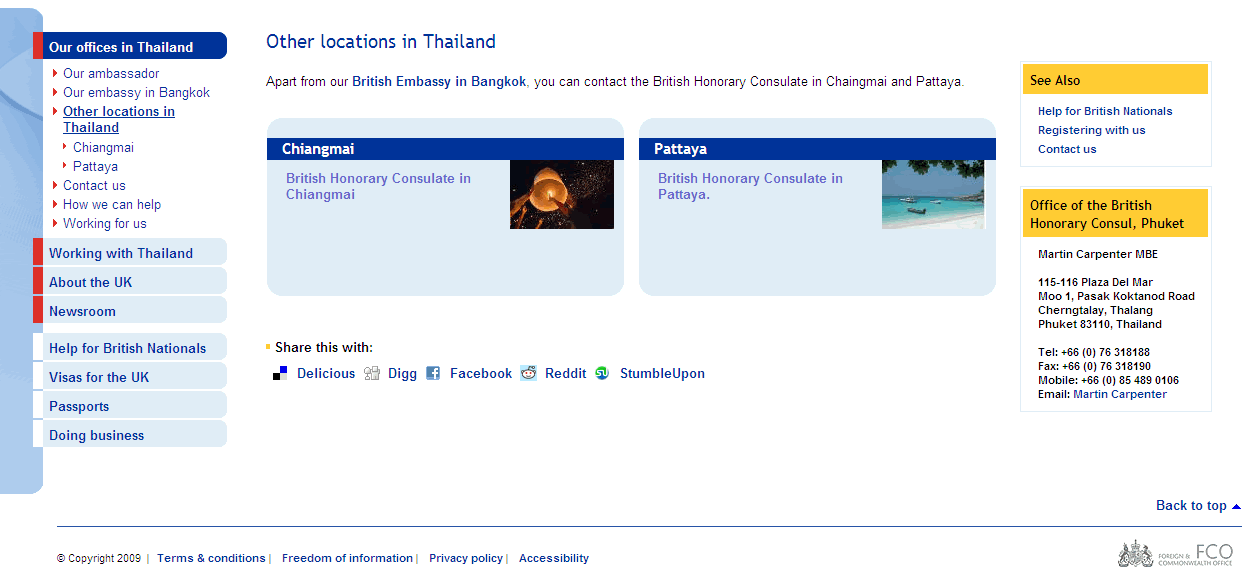1249x580 pixels.
Task: Open the British Embassy in Bangkok link
Action: point(439,82)
